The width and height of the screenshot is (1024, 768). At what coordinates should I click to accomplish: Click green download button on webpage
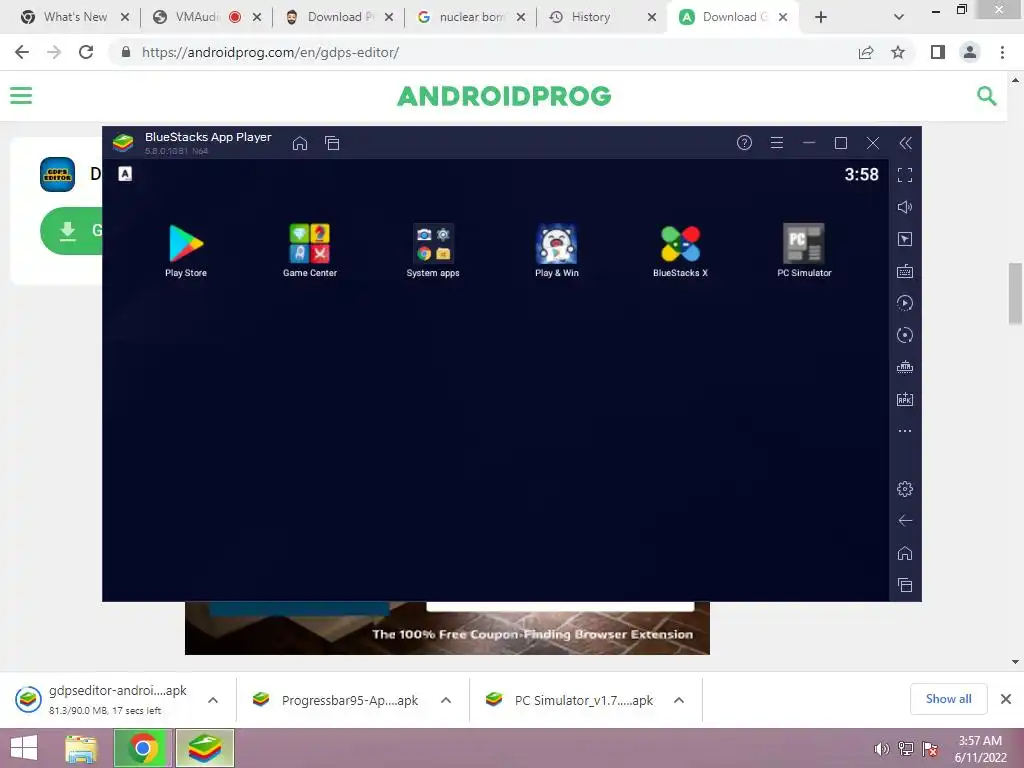pyautogui.click(x=71, y=231)
